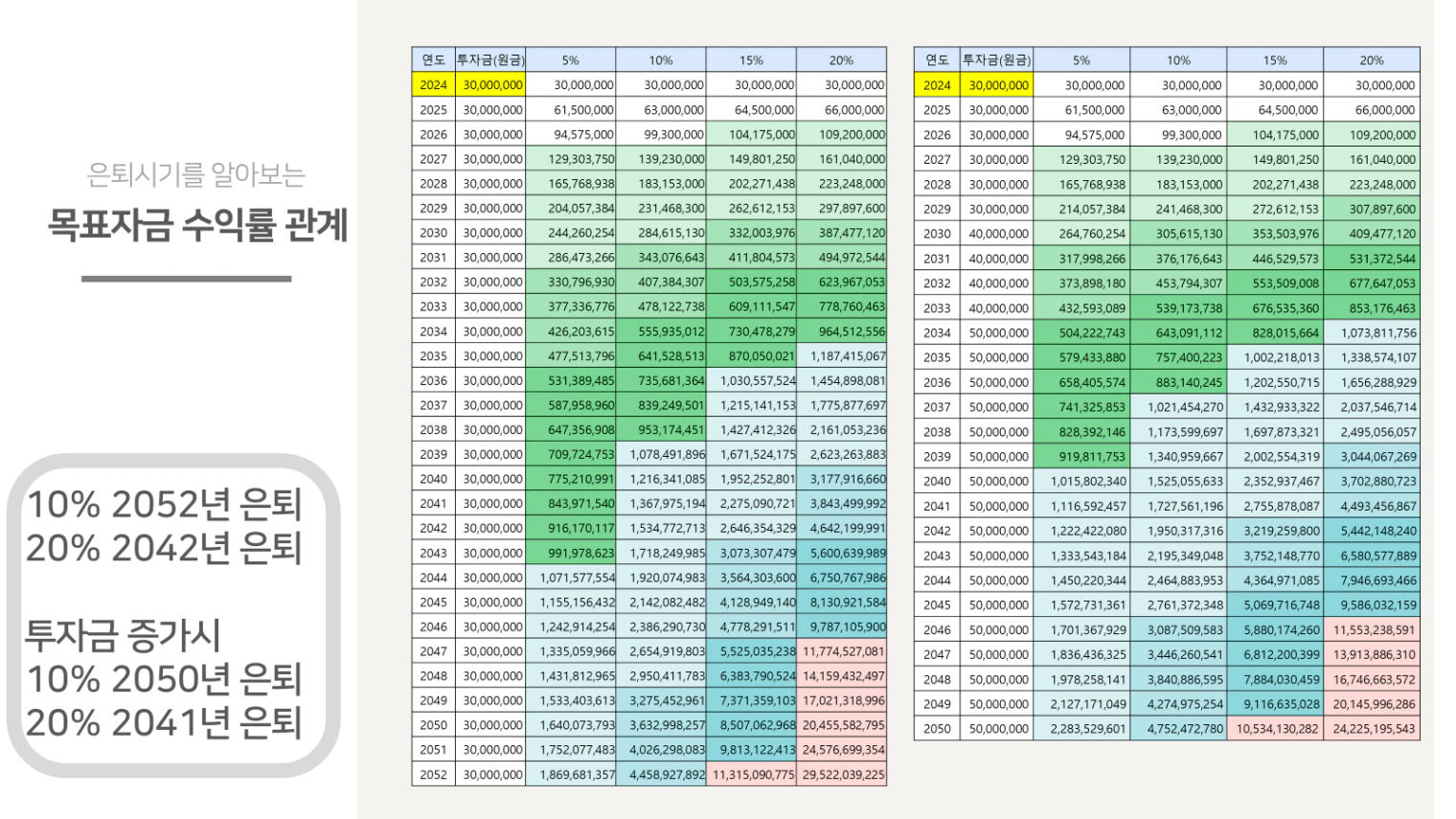Select the '투자금(원금)' header of the right table
The image size is (1456, 819).
tap(996, 59)
